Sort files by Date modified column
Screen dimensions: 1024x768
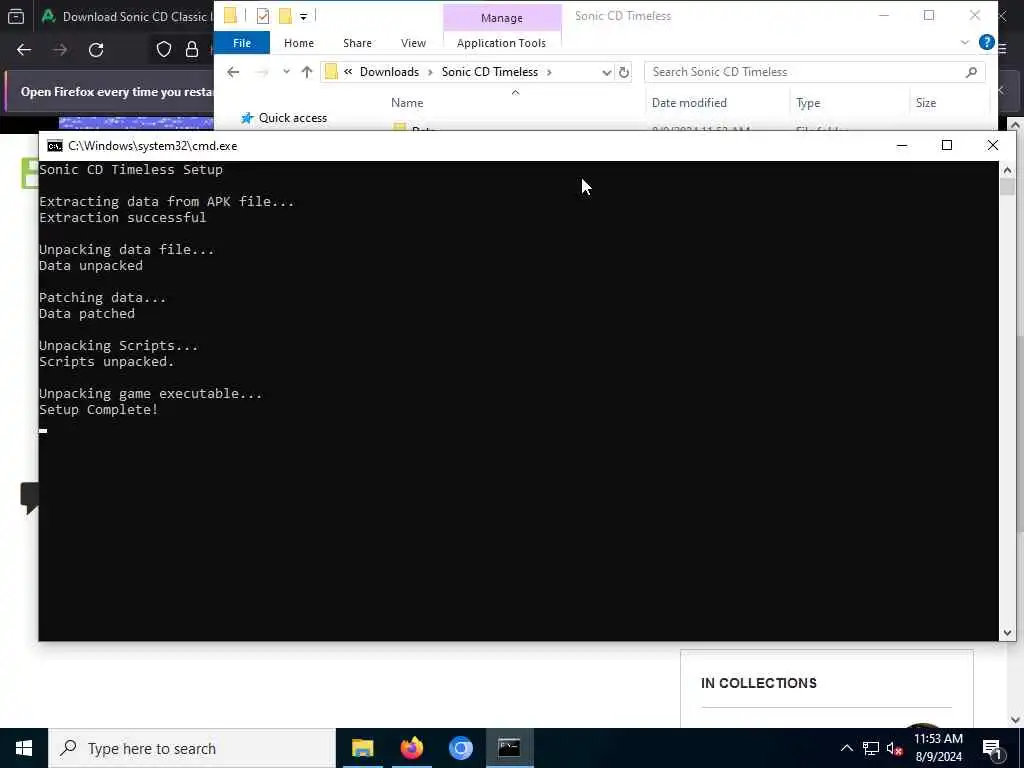click(689, 103)
